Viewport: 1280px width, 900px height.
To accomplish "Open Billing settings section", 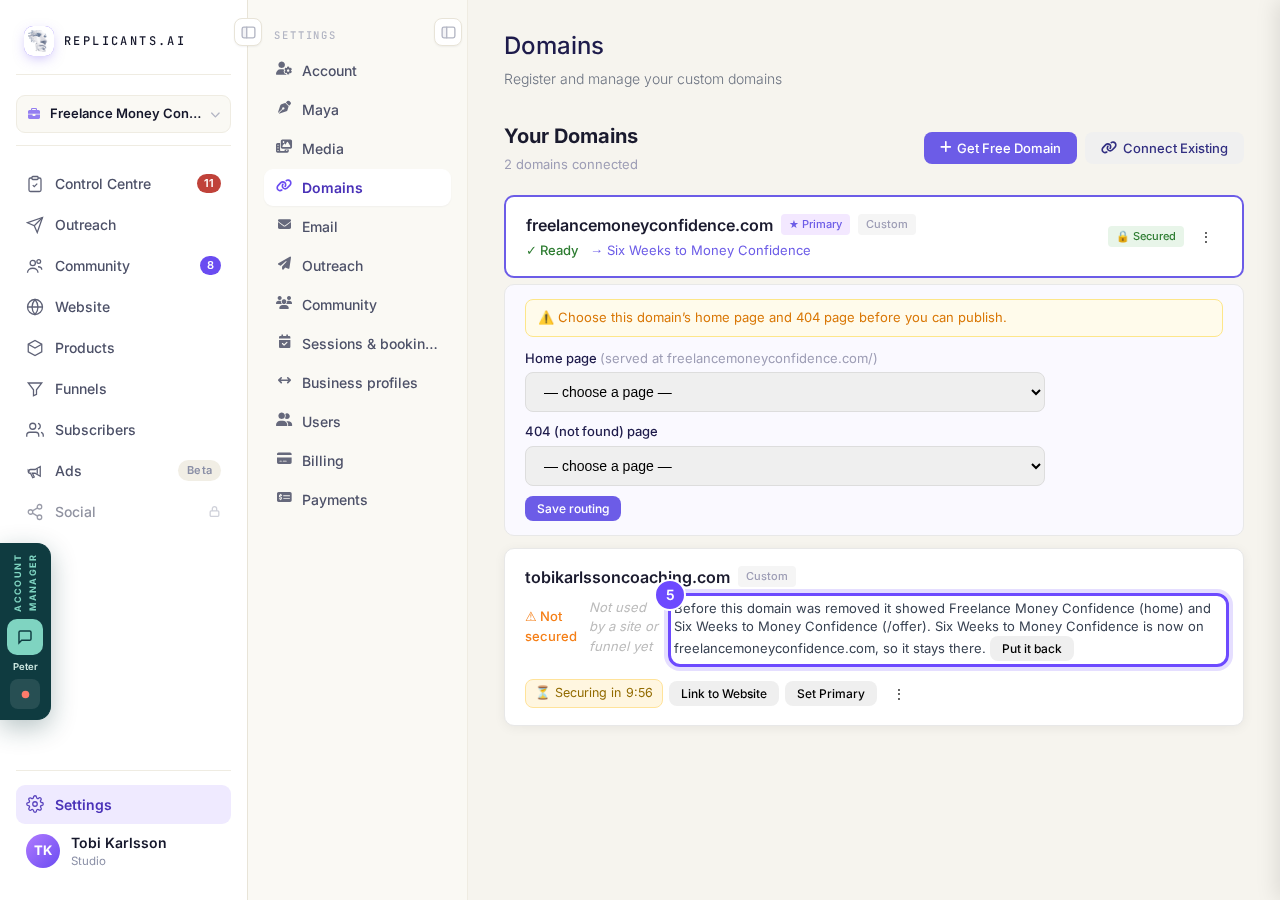I will pyautogui.click(x=358, y=460).
